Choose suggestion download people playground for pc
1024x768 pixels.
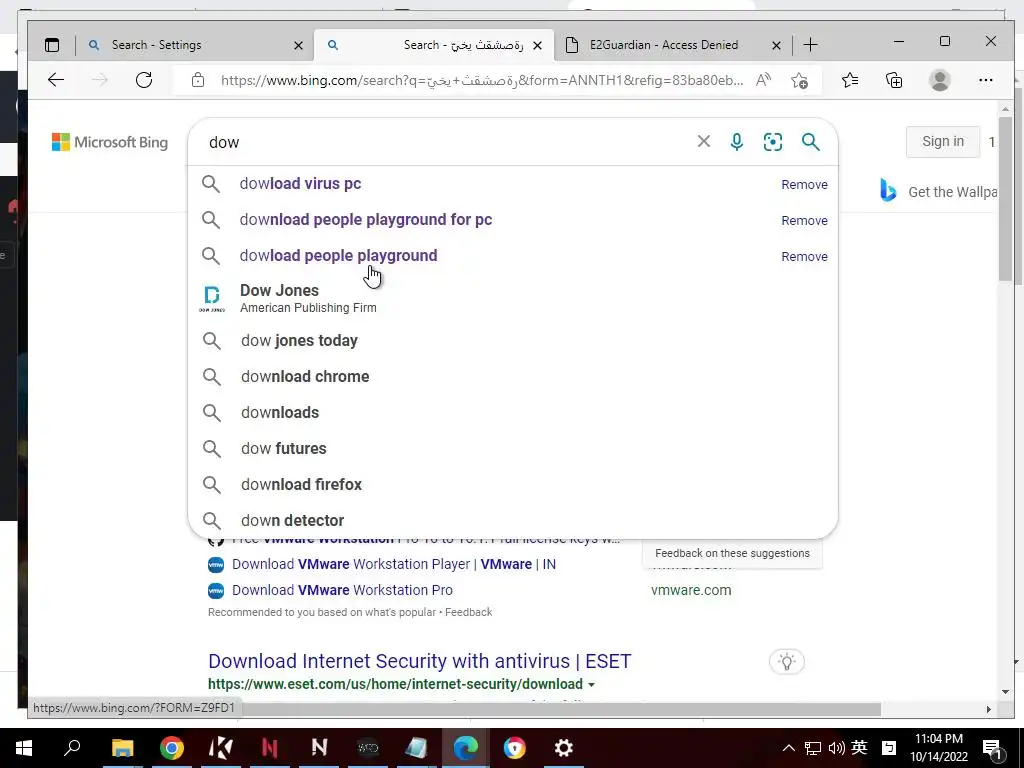coord(513,220)
